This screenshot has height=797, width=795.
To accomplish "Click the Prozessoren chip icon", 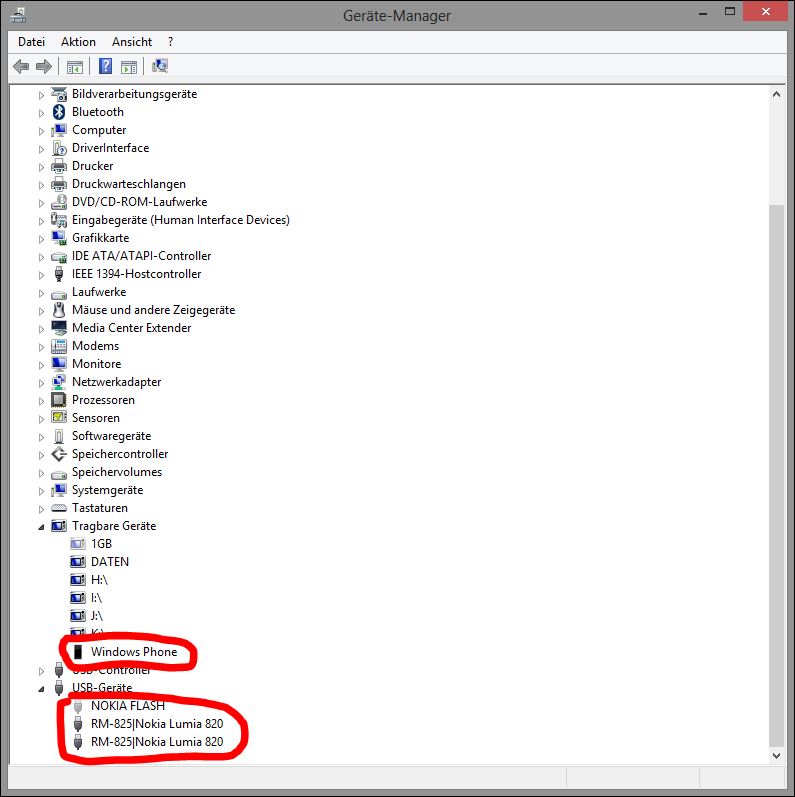I will (59, 400).
